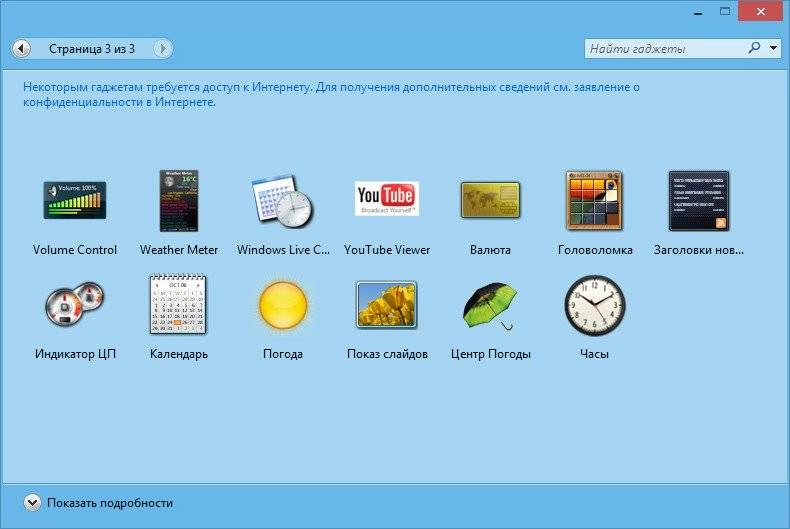790x529 pixels.
Task: Maximize the gadgets window
Action: pyautogui.click(x=725, y=11)
